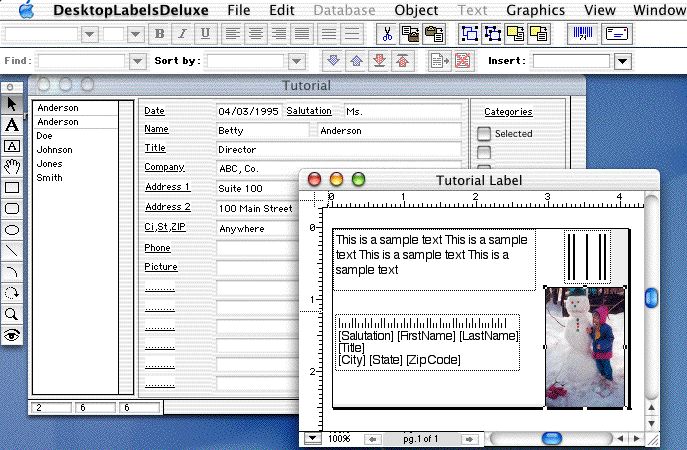Toggle the eye preview tool
This screenshot has height=450, width=687.
(12, 335)
